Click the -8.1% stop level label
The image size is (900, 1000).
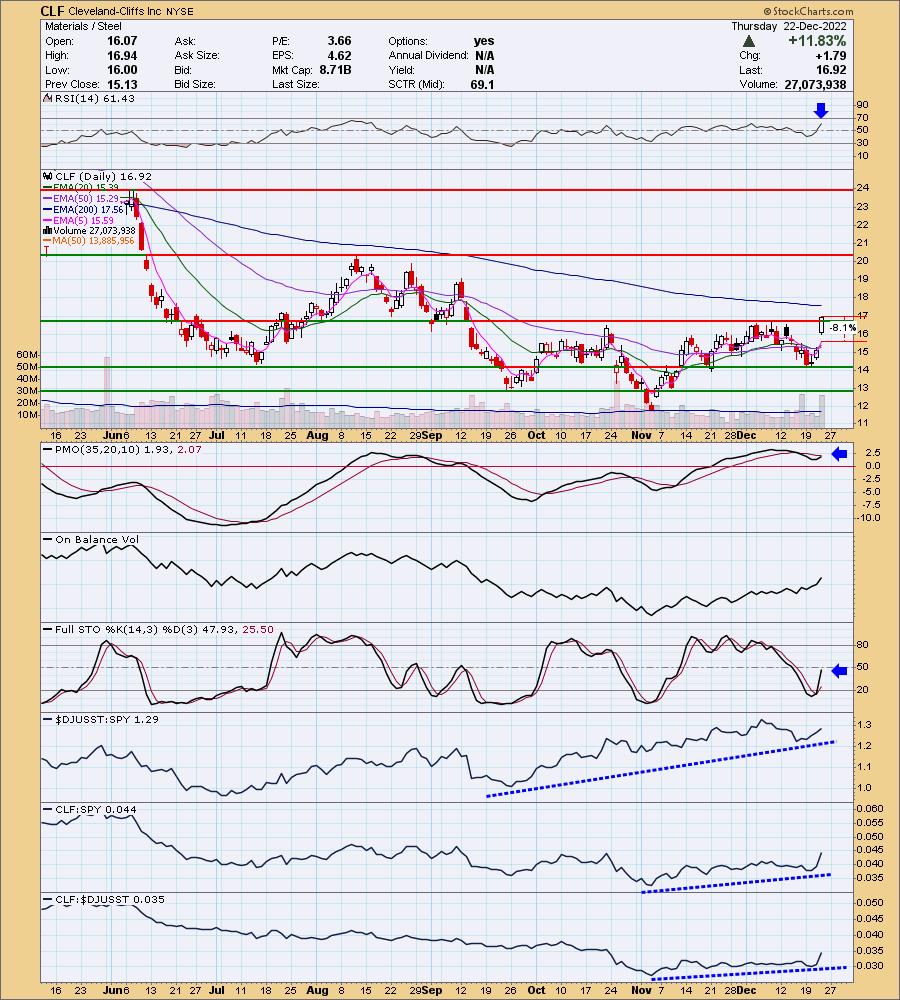843,328
